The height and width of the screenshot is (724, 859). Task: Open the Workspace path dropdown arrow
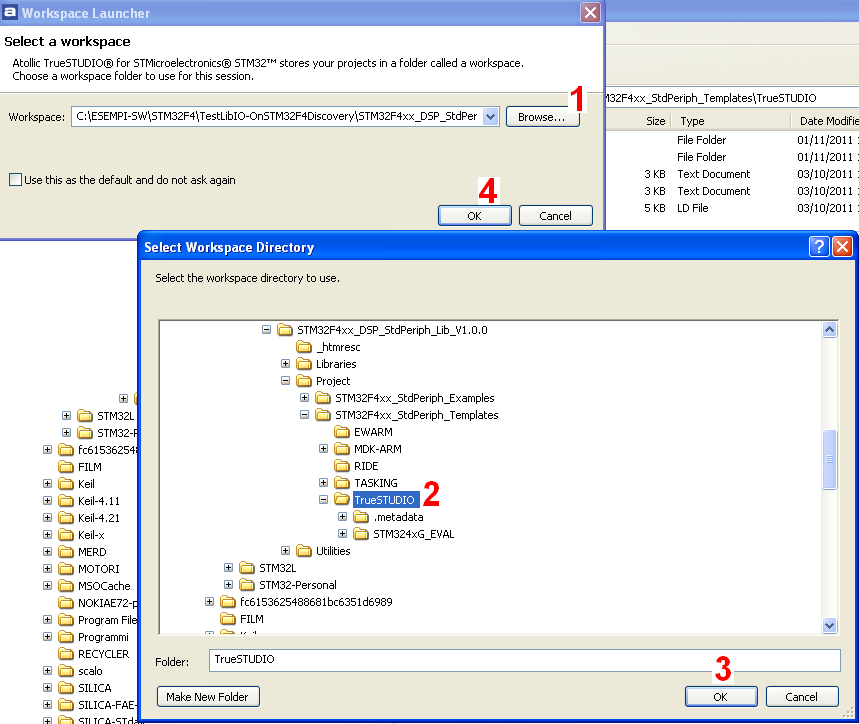pos(491,117)
